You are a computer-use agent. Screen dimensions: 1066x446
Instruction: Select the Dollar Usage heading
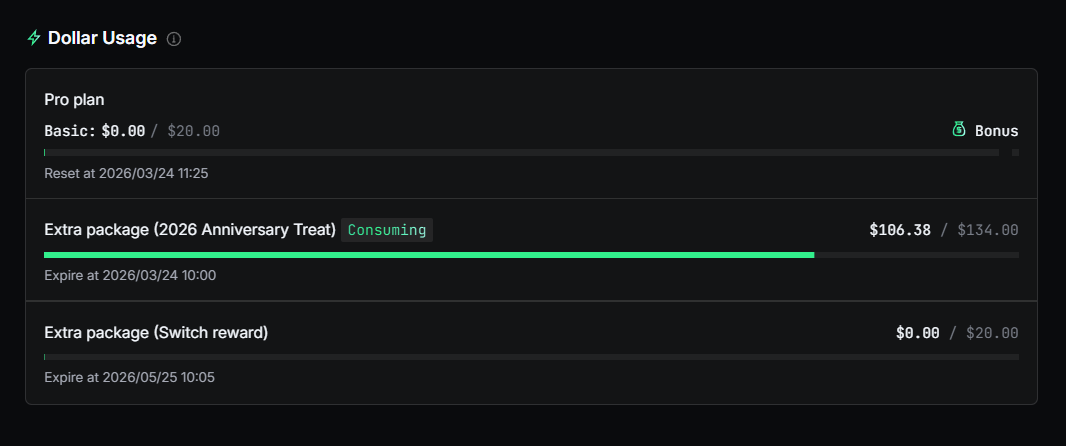102,38
